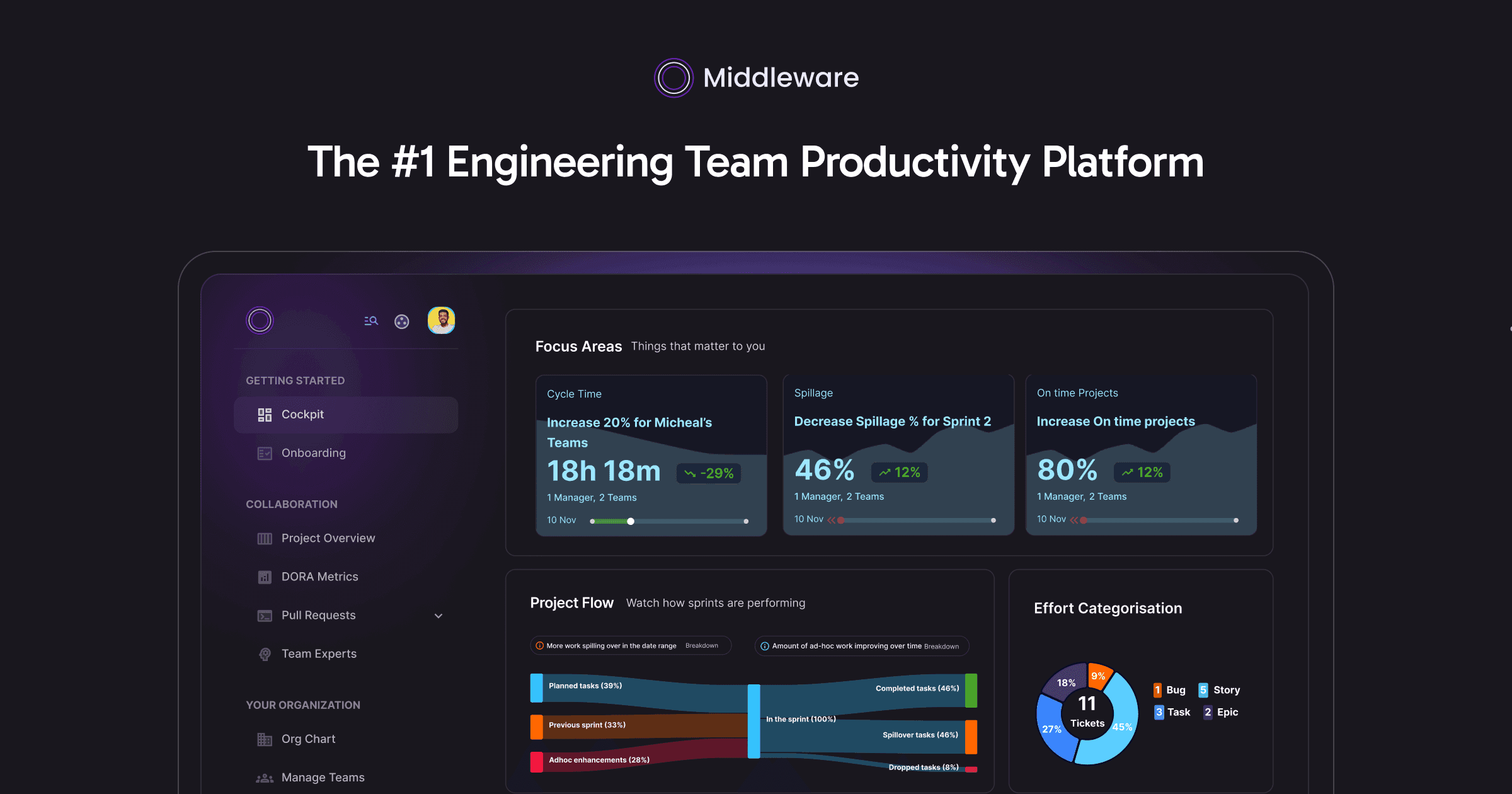Image resolution: width=1512 pixels, height=794 pixels.
Task: Click the sidebar Middleware ring logo
Action: click(x=260, y=320)
